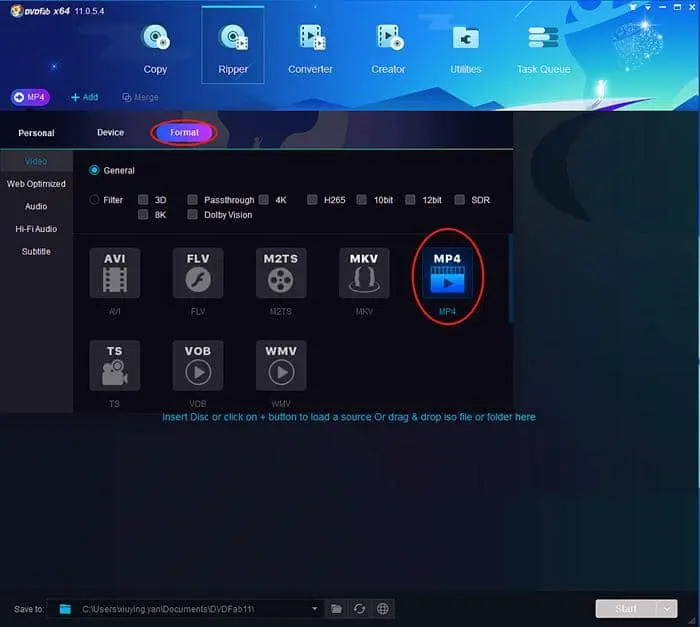Screen dimensions: 700x627
Task: Browse output folder with folder icon
Action: (336, 609)
